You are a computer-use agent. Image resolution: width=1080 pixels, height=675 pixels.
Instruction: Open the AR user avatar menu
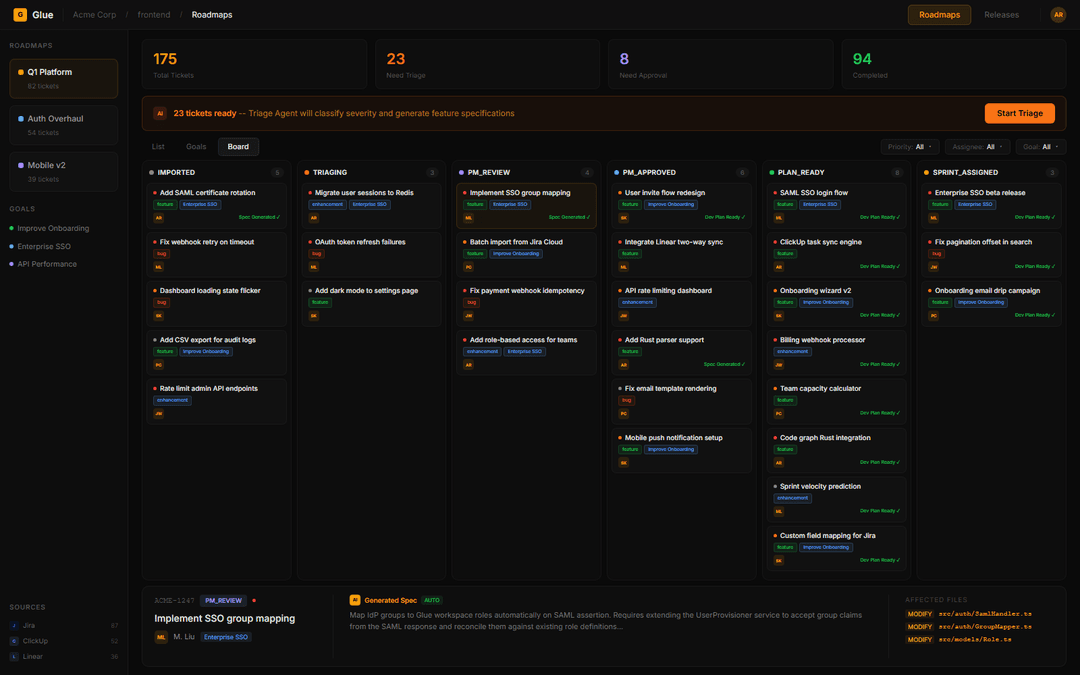(x=1058, y=15)
